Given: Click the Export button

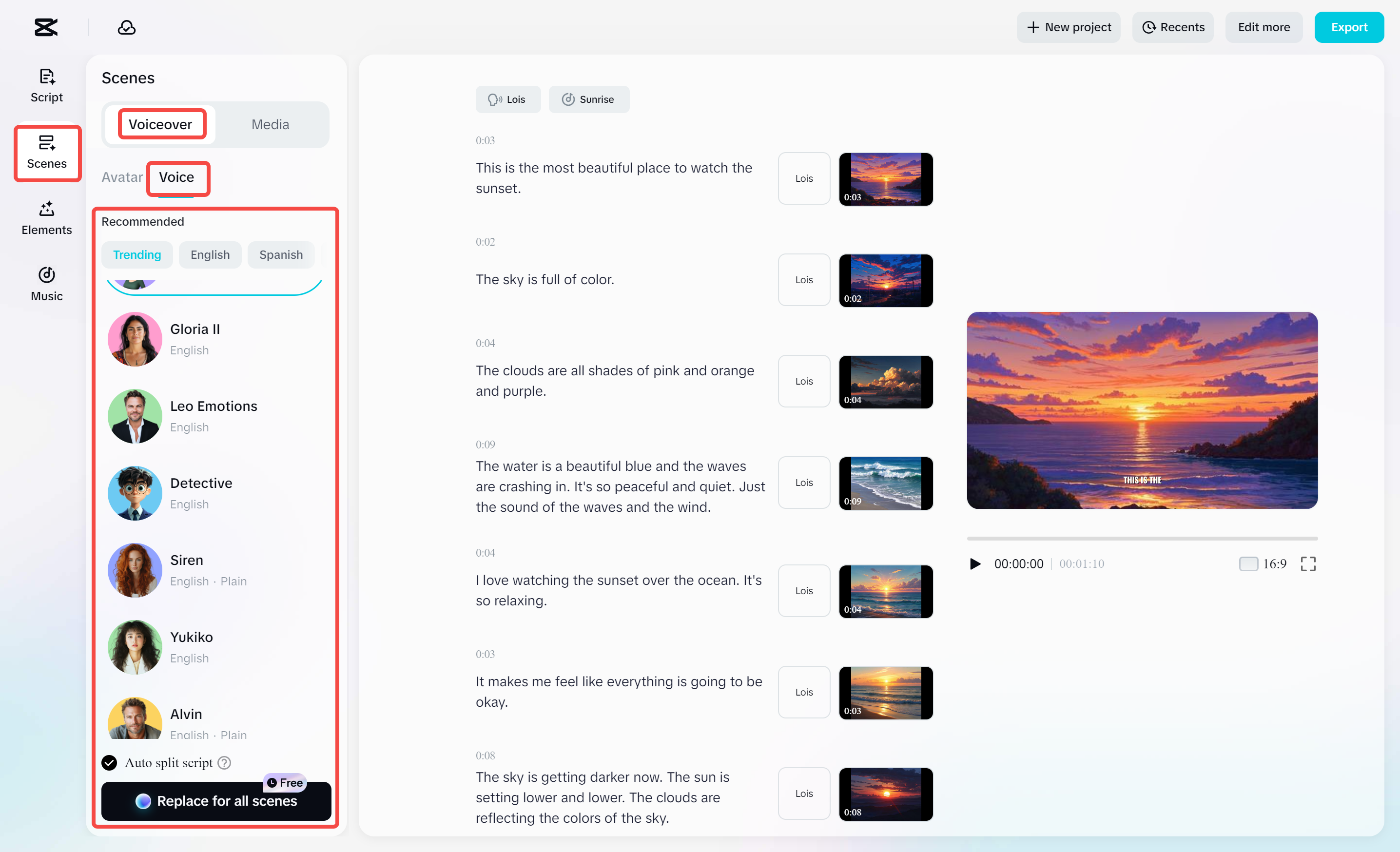Looking at the screenshot, I should coord(1349,27).
